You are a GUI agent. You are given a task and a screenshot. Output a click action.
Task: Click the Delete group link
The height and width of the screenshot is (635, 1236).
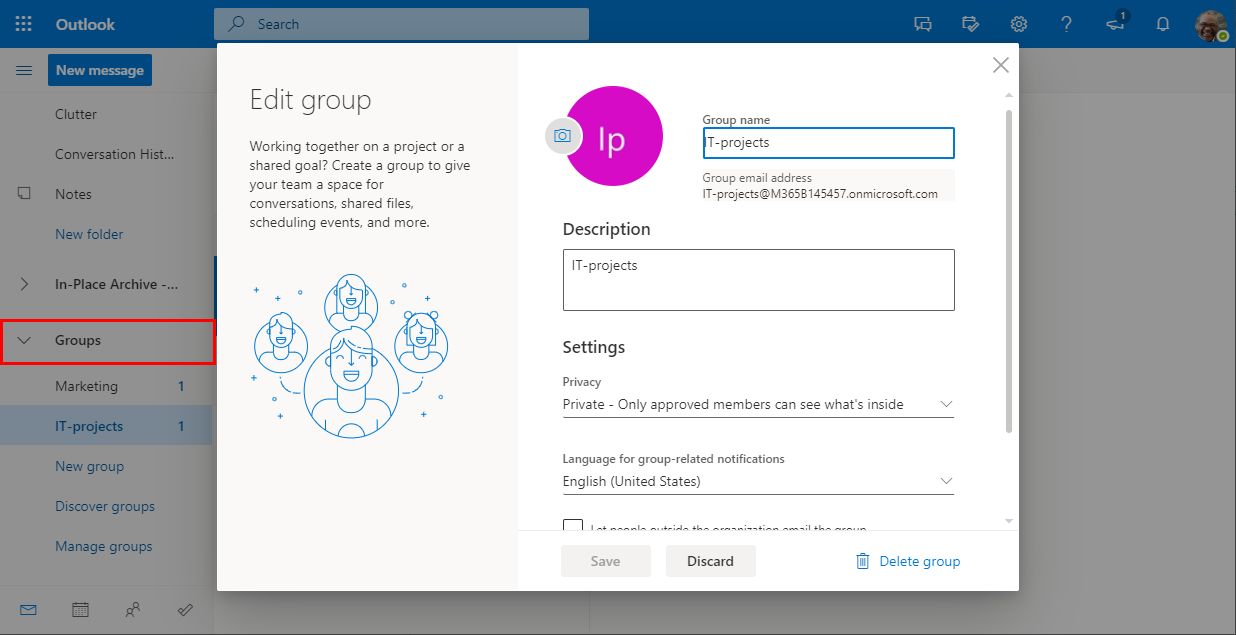[908, 561]
